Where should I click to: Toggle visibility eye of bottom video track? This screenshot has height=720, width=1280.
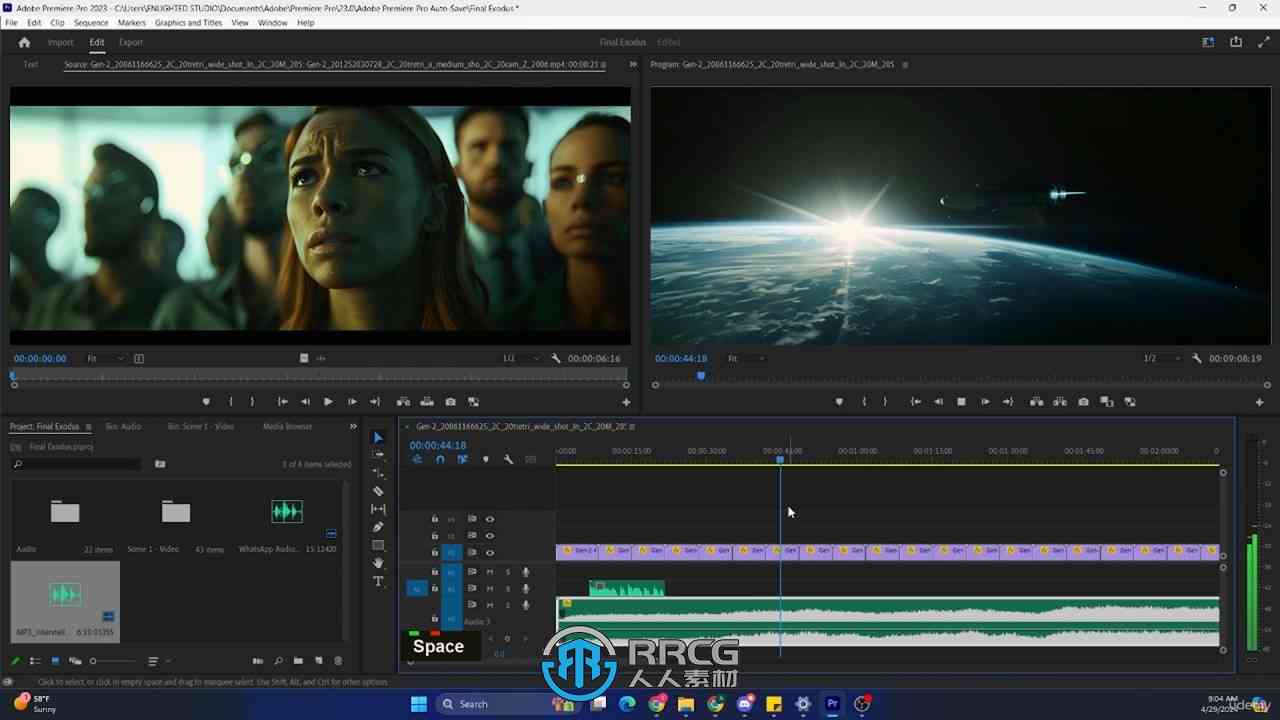click(490, 552)
